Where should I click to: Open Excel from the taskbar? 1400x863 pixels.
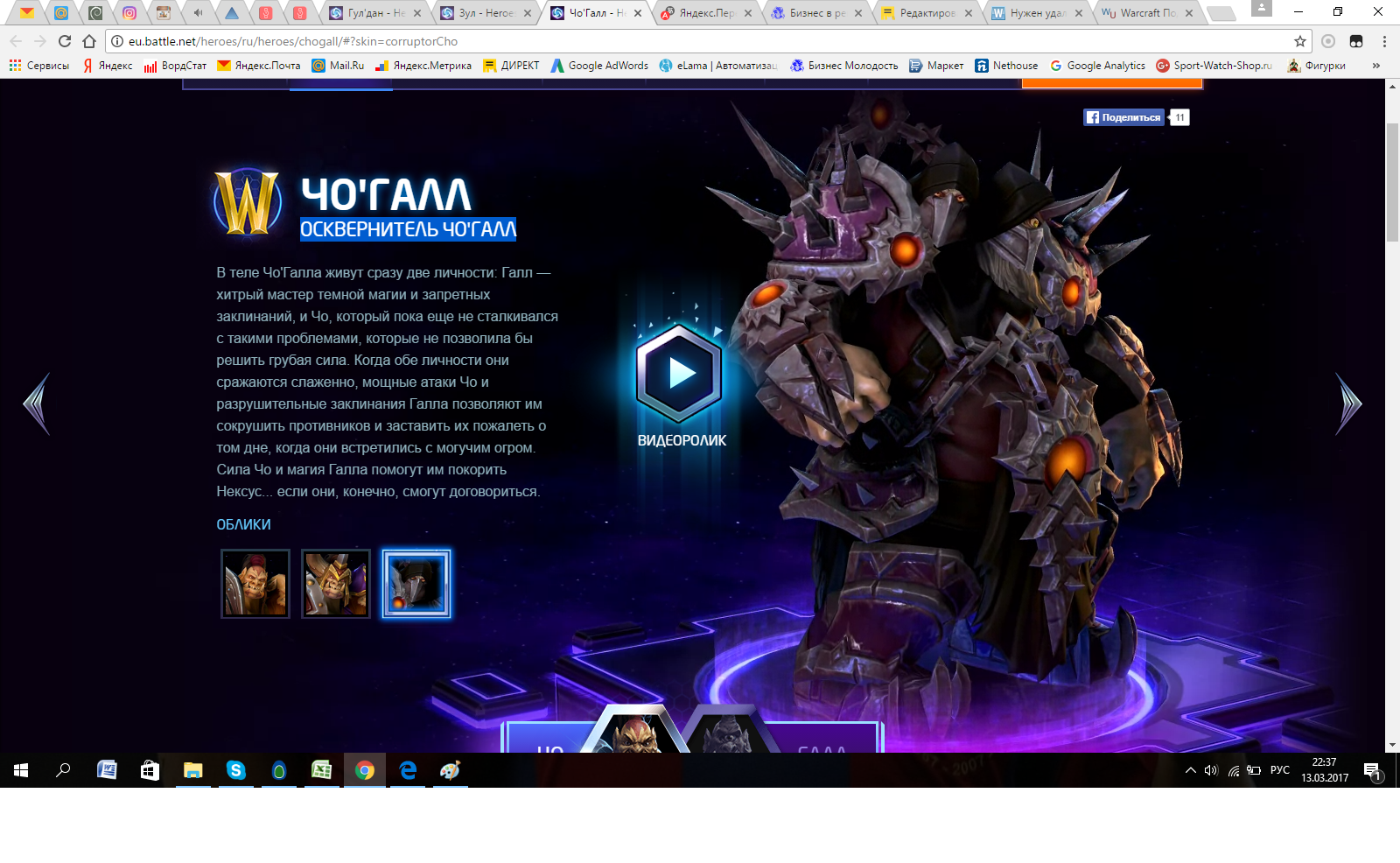321,770
